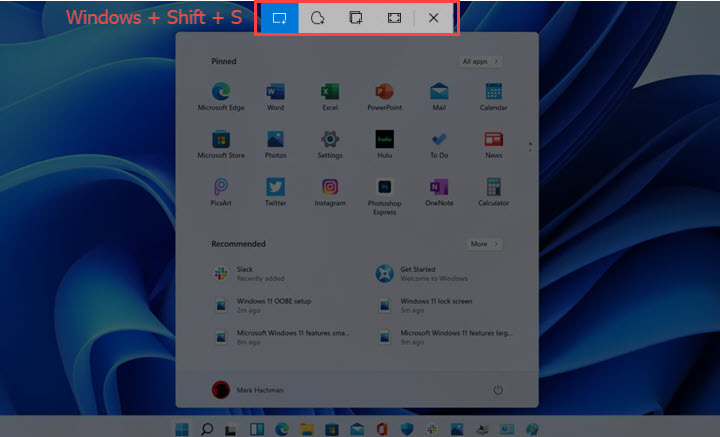Open Slack from the taskbar

(432, 429)
